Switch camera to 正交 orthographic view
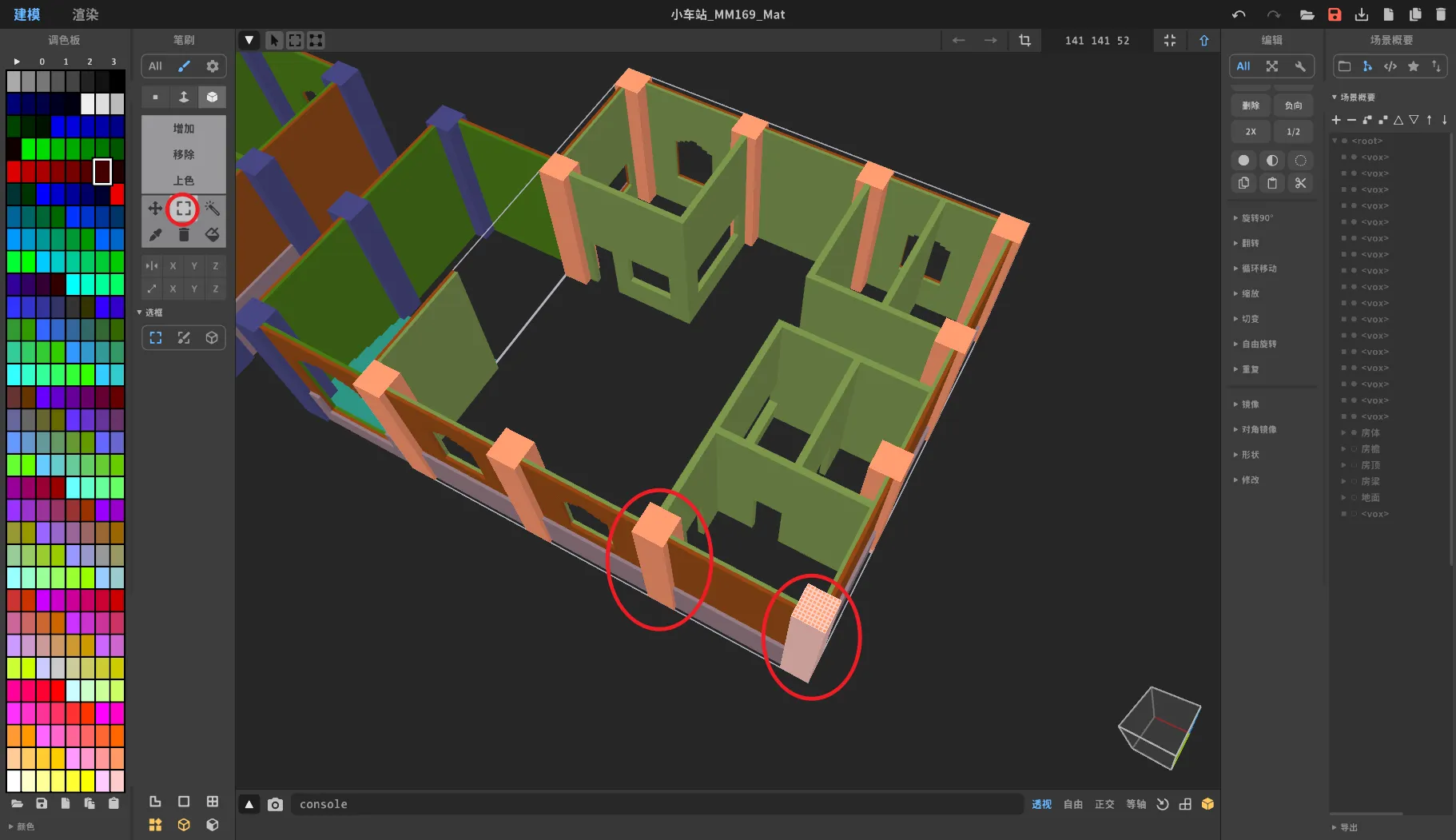The image size is (1456, 840). click(1104, 804)
